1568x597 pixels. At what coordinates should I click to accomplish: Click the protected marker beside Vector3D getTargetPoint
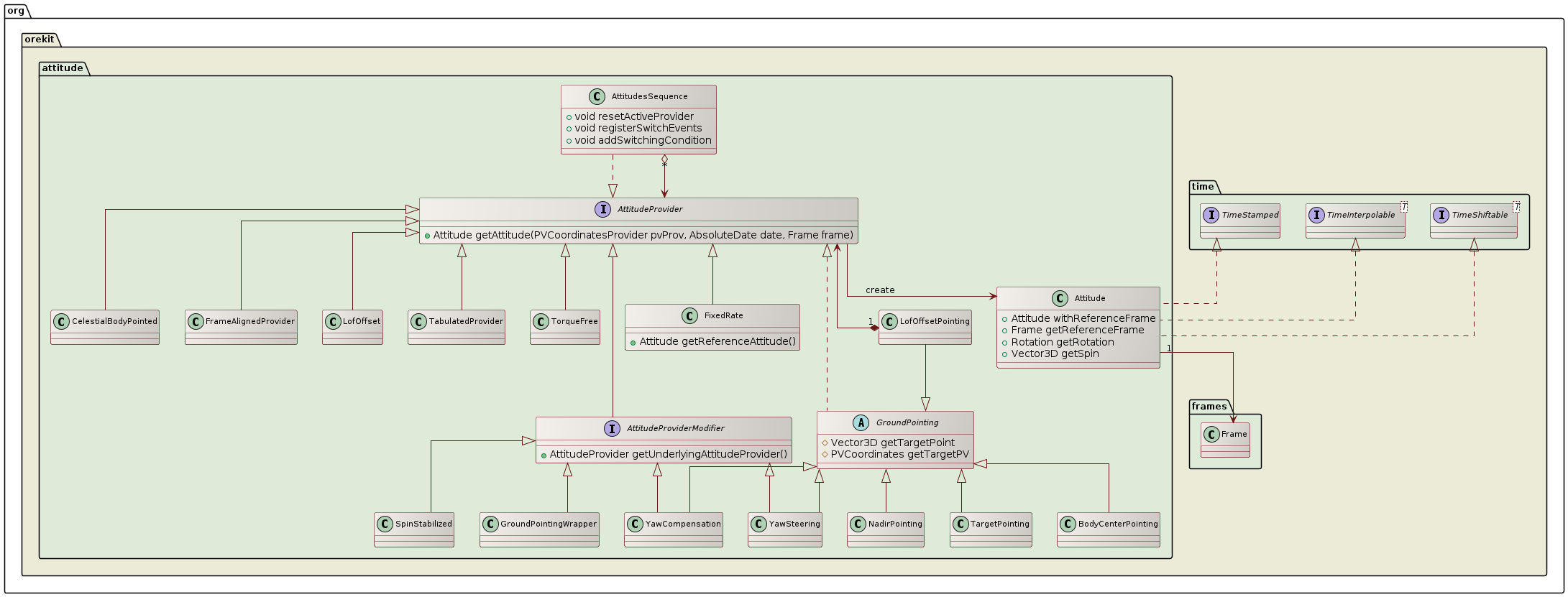[825, 443]
